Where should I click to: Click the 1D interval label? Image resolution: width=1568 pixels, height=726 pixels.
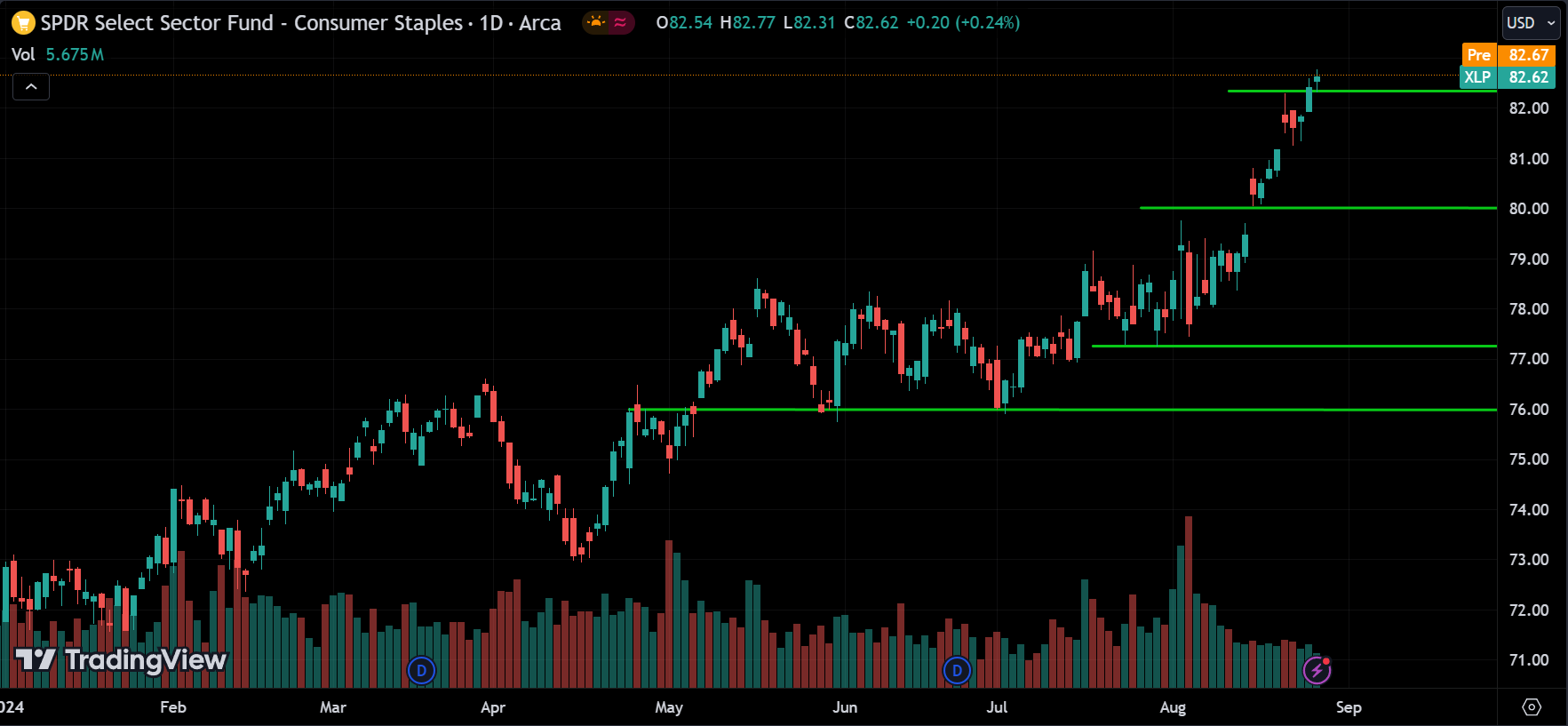[491, 23]
